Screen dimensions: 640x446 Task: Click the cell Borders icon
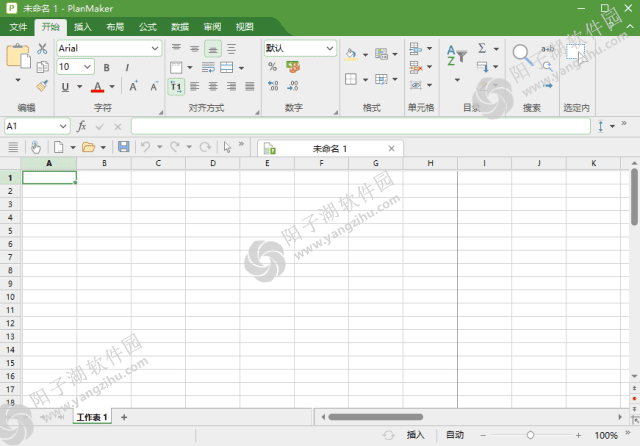pyautogui.click(x=351, y=79)
